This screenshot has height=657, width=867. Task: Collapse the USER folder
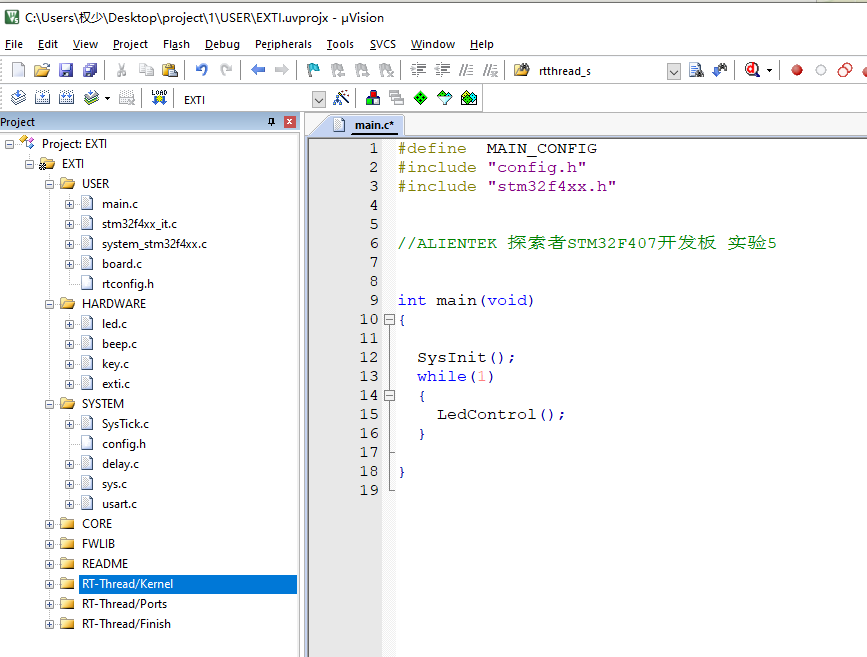pos(49,183)
